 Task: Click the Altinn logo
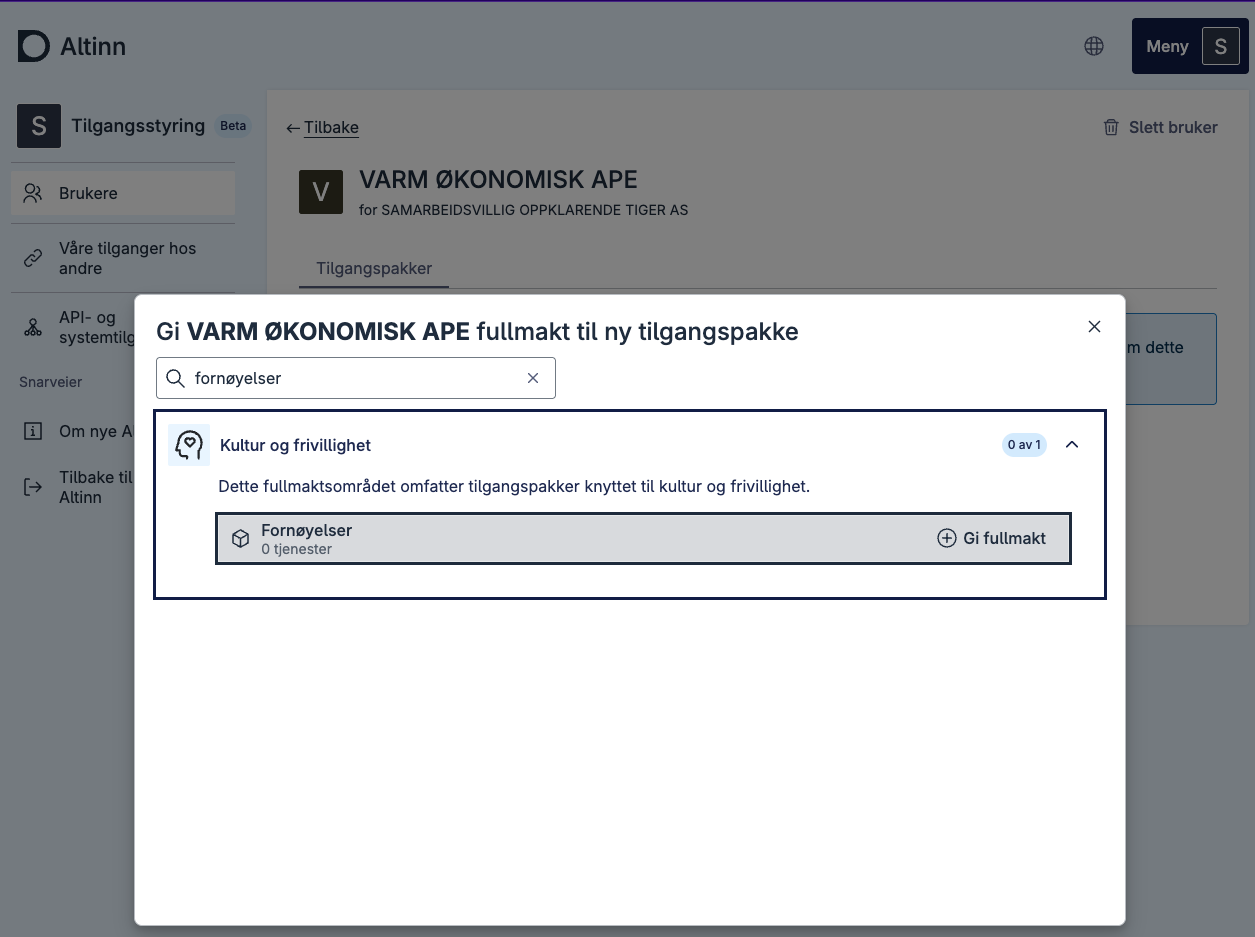coord(71,46)
